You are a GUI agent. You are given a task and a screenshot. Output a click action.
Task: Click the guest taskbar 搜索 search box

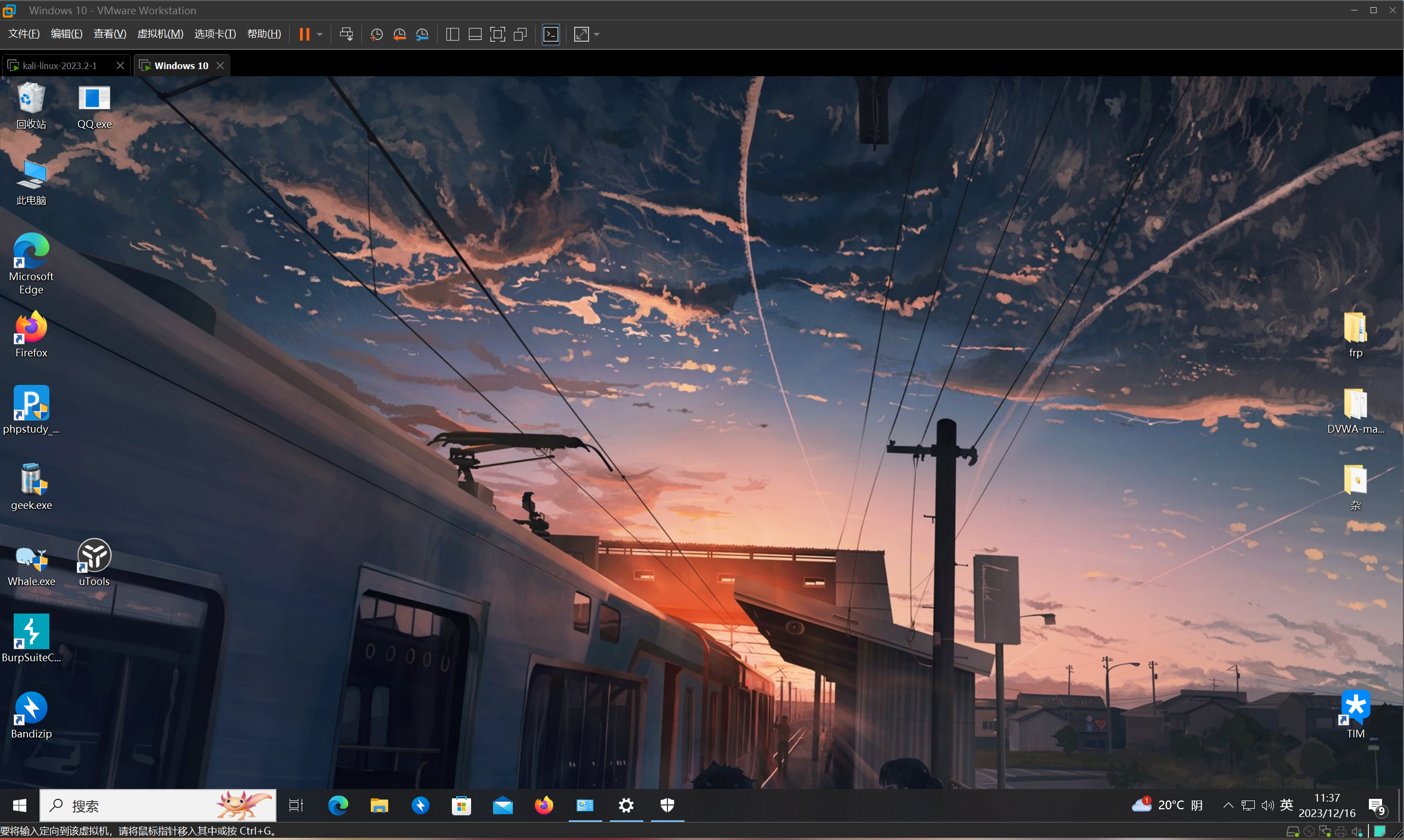click(x=158, y=805)
